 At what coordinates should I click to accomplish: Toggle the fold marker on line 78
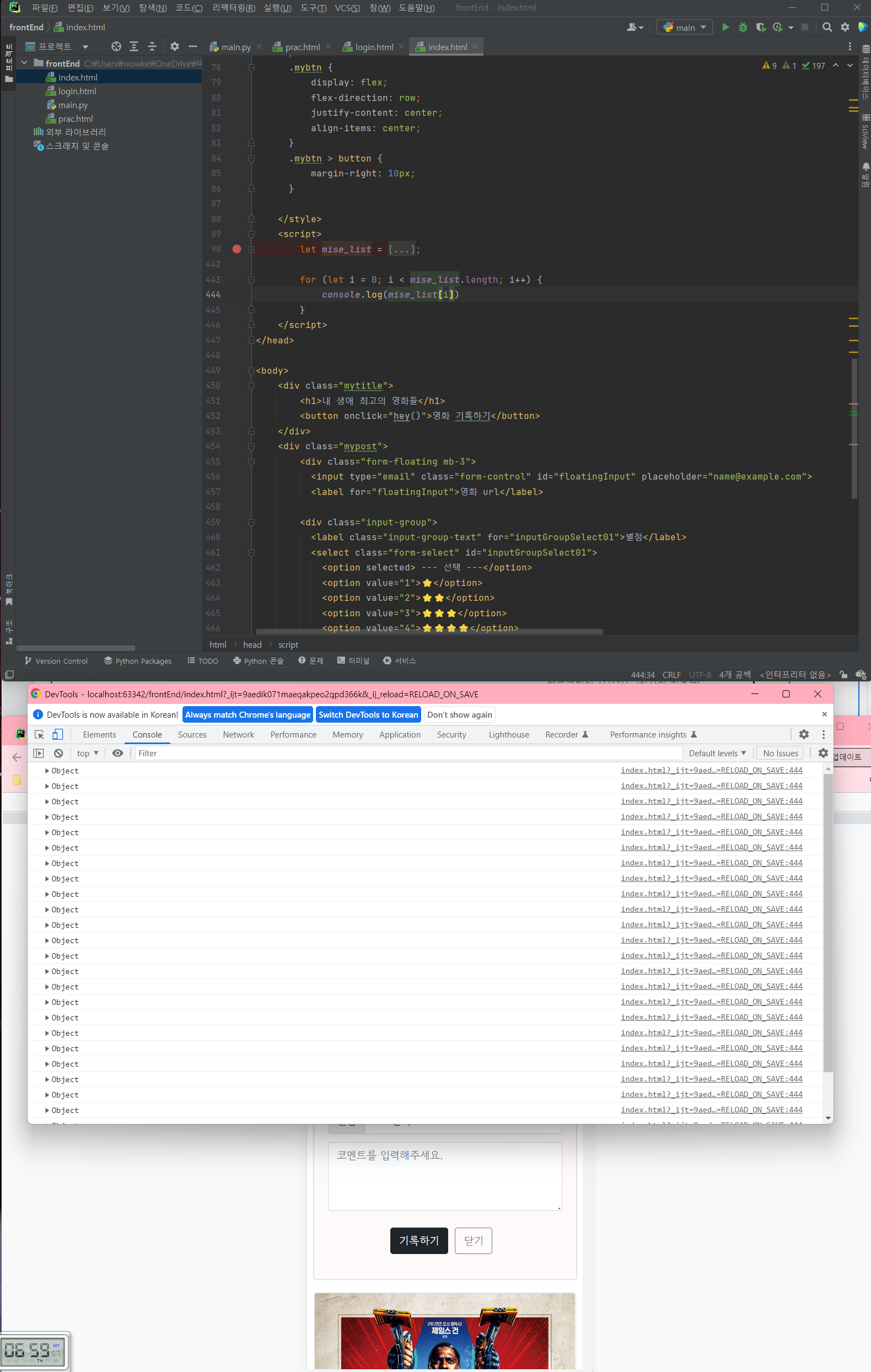click(251, 68)
